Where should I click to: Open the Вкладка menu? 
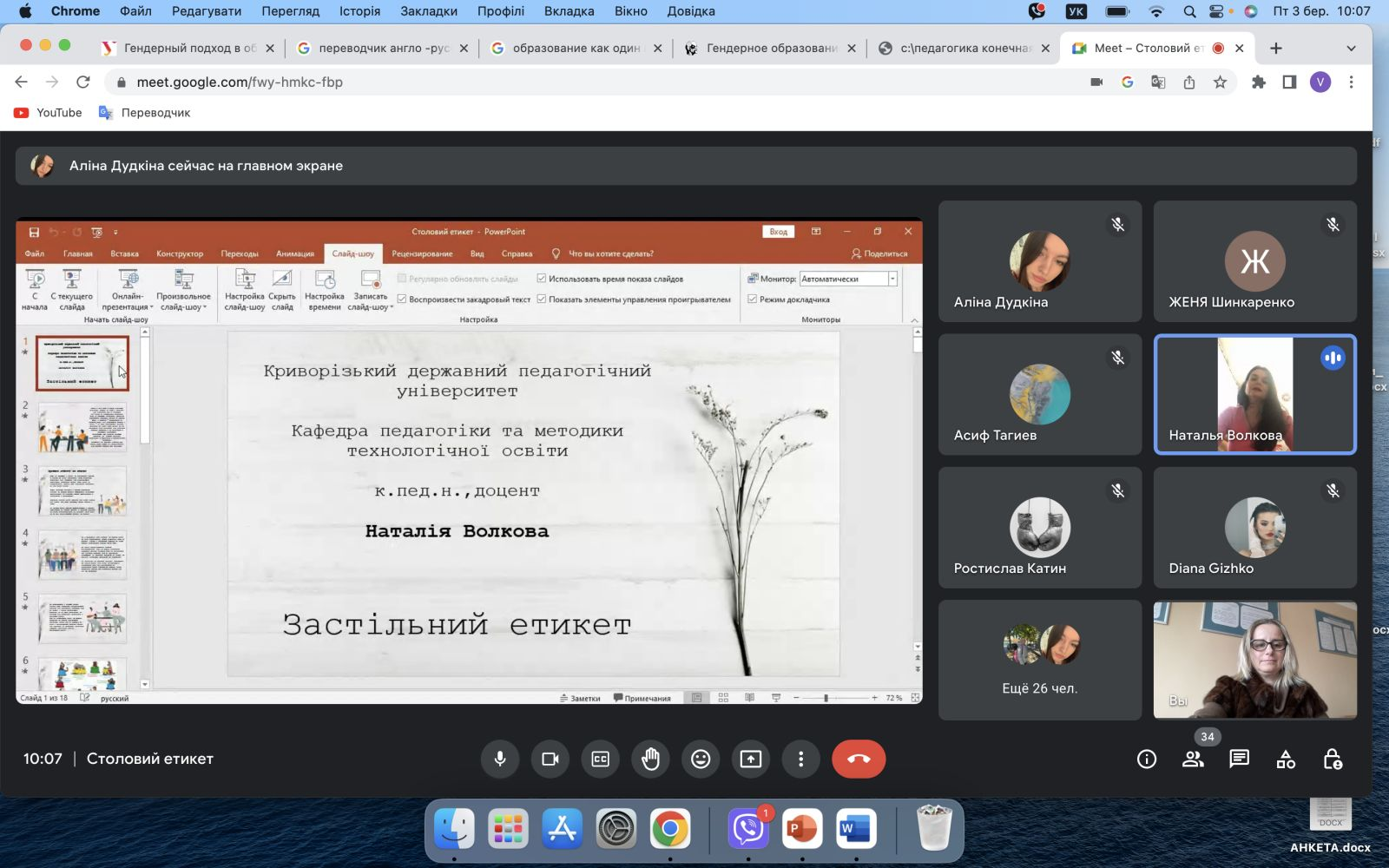click(x=569, y=10)
